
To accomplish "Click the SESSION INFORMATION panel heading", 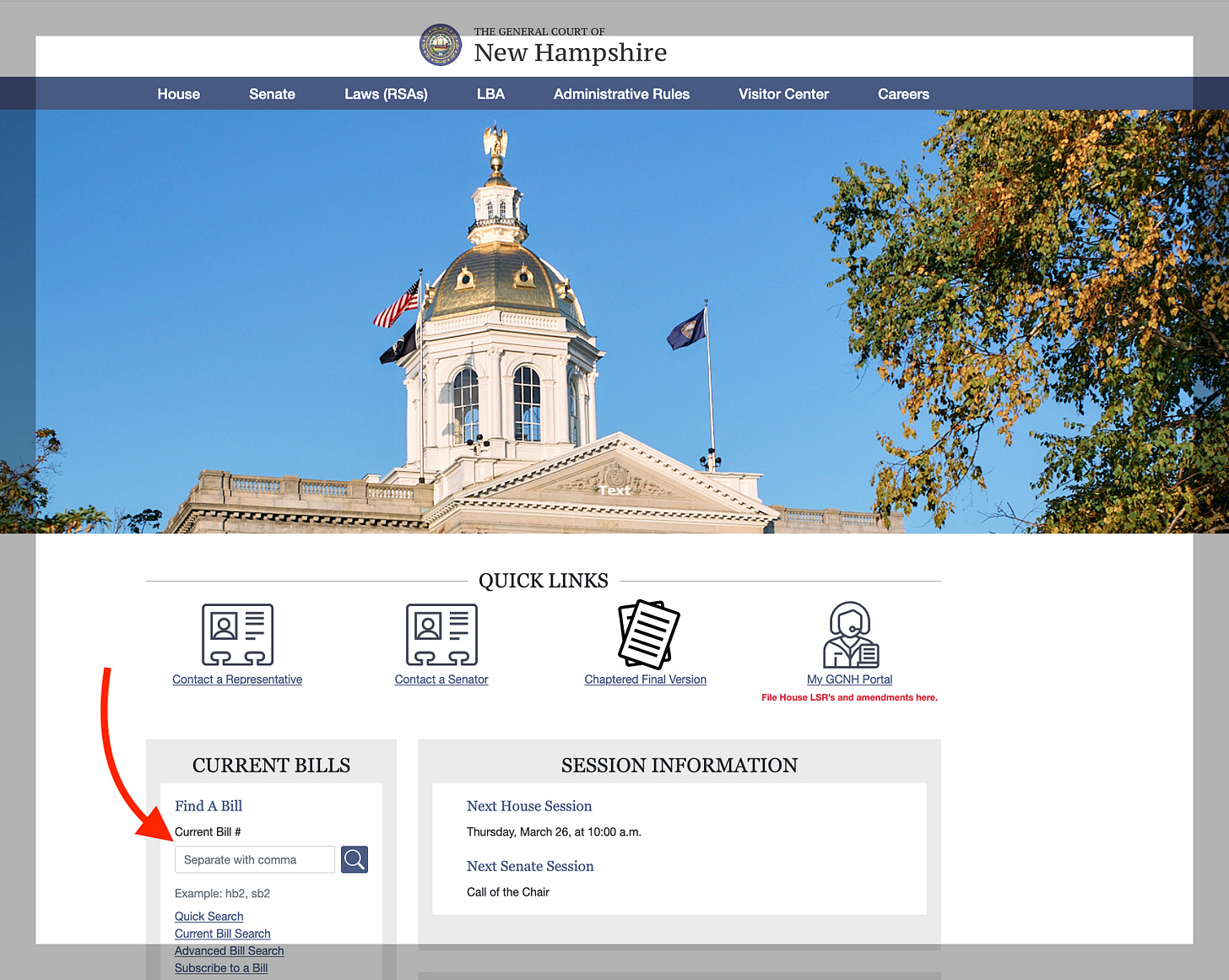I will (x=679, y=766).
